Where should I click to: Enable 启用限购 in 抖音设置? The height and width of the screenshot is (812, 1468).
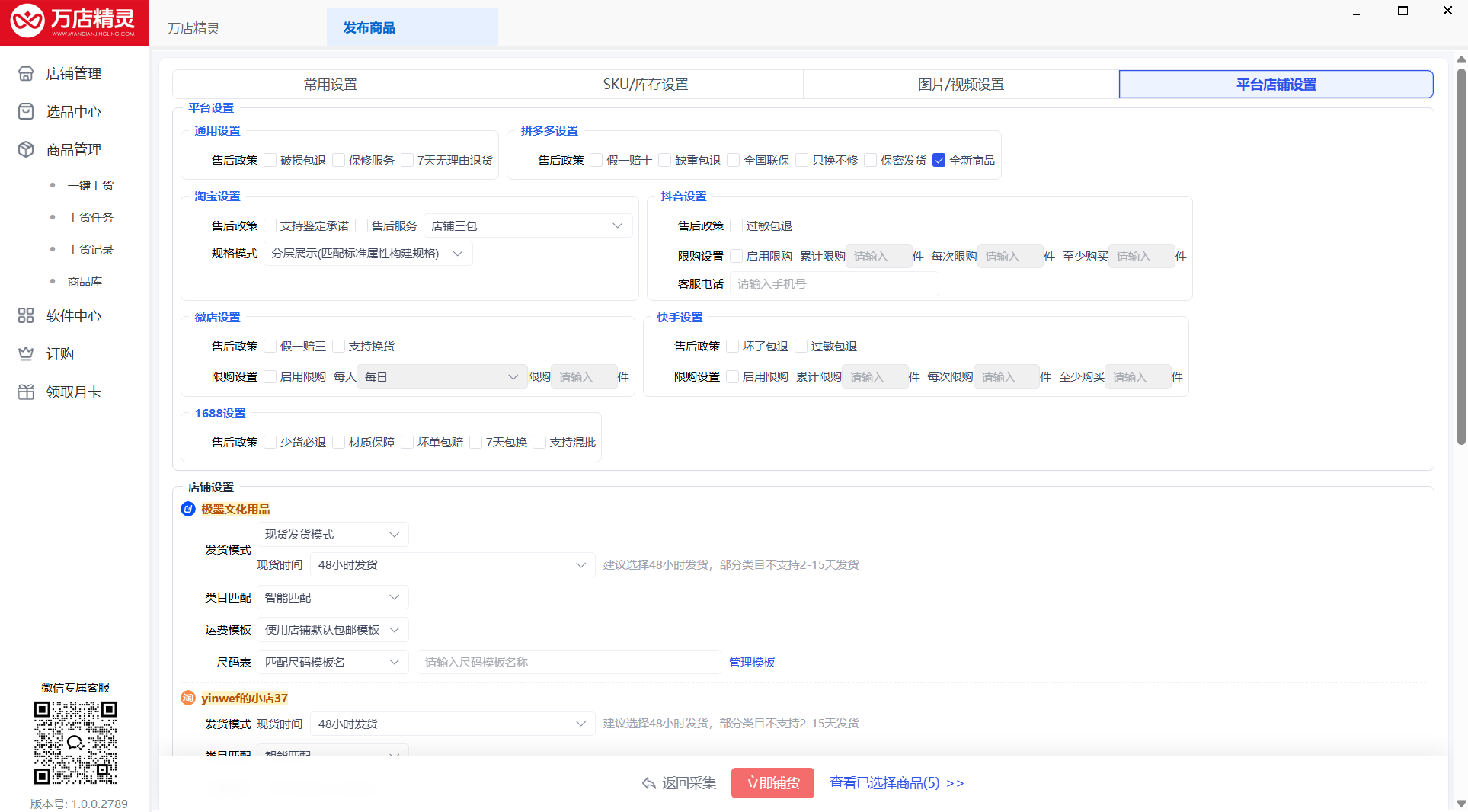[737, 256]
